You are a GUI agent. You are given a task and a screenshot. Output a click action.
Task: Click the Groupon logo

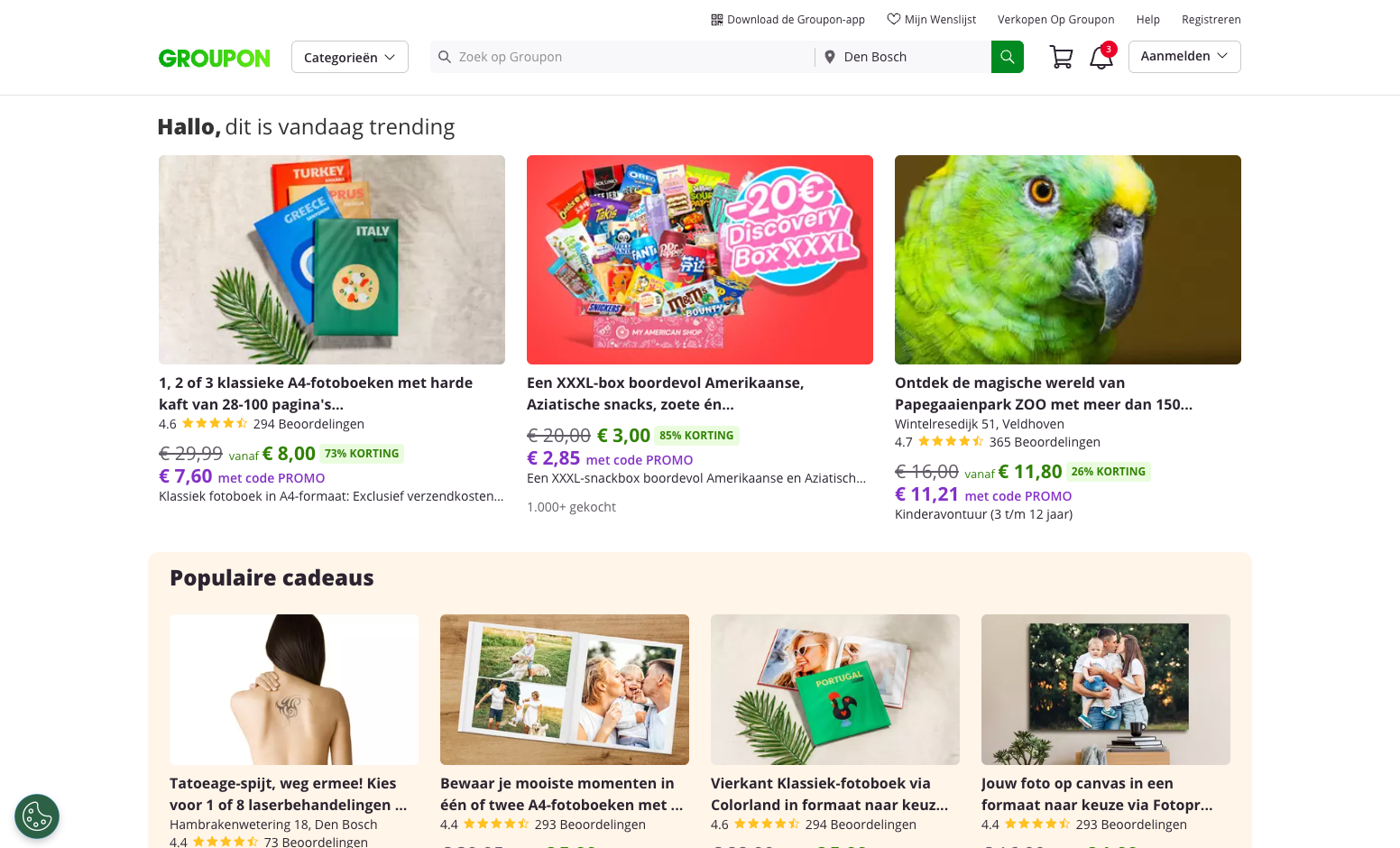(x=215, y=58)
